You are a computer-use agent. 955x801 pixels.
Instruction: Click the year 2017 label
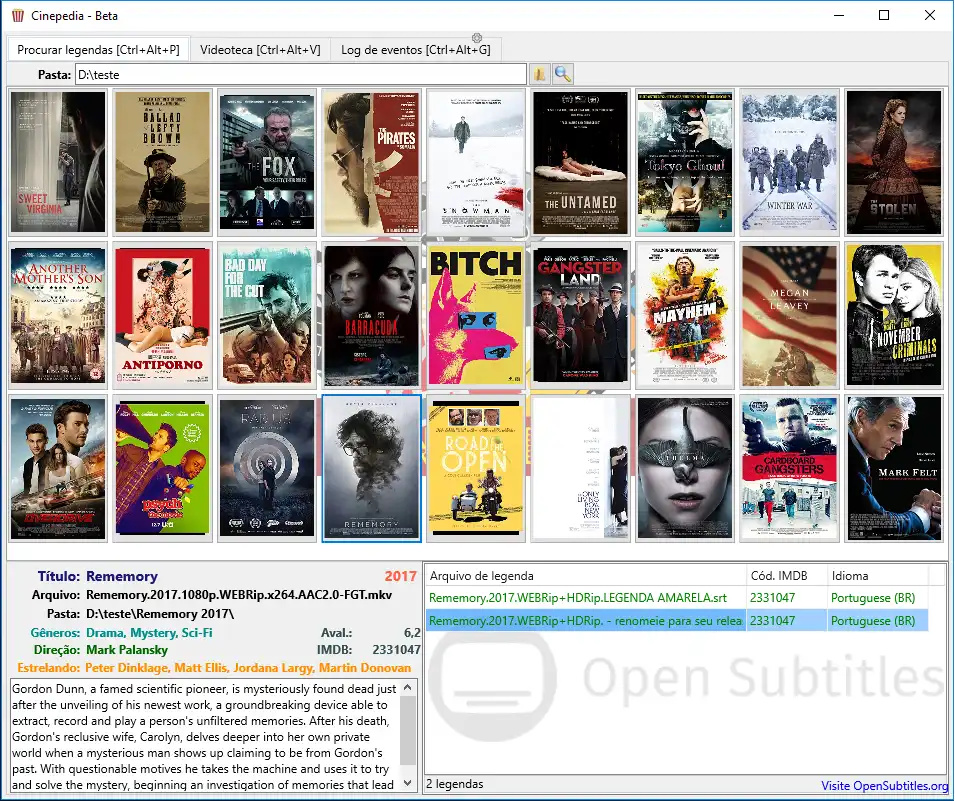tap(400, 576)
